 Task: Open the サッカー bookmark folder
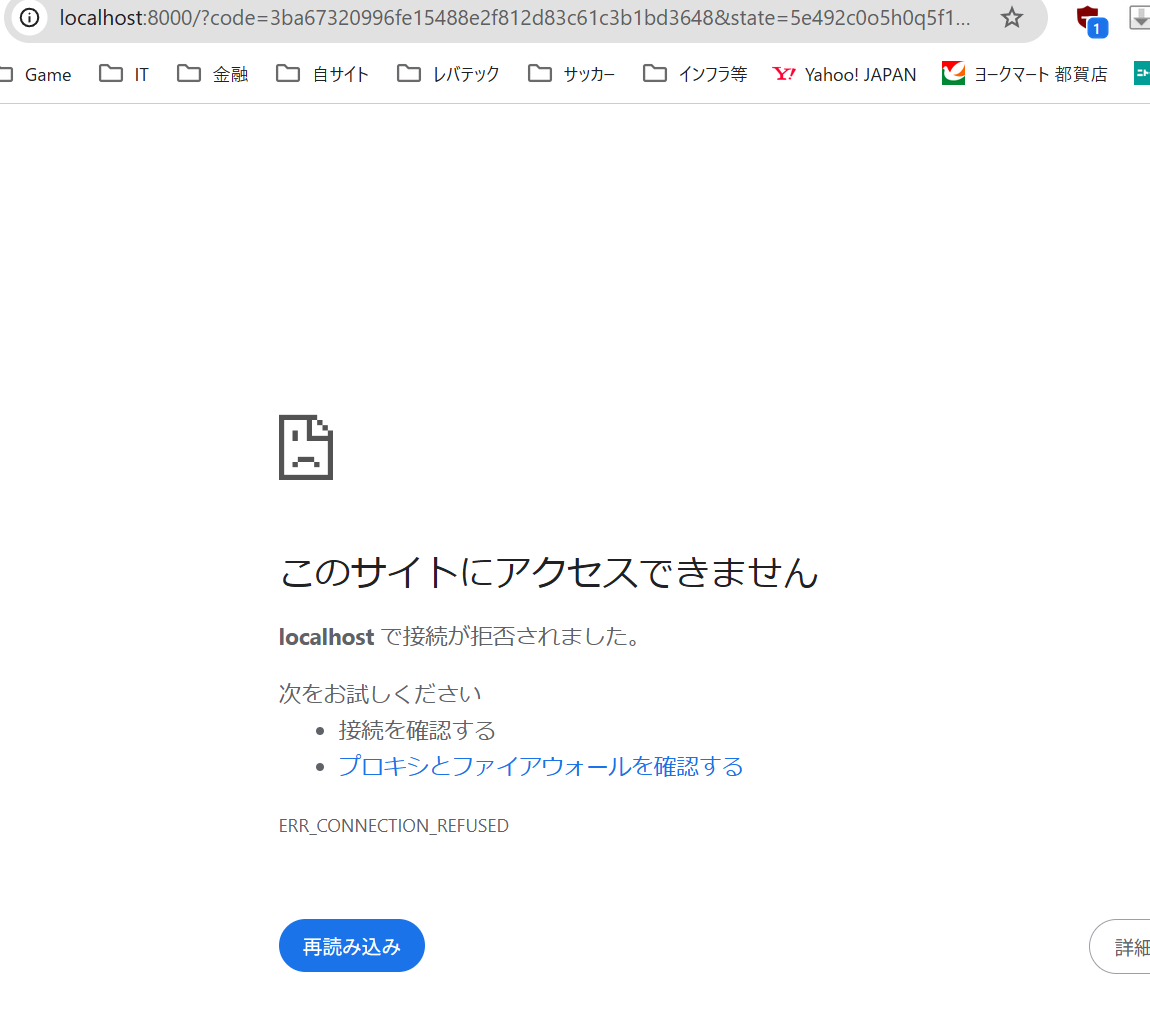click(x=571, y=74)
